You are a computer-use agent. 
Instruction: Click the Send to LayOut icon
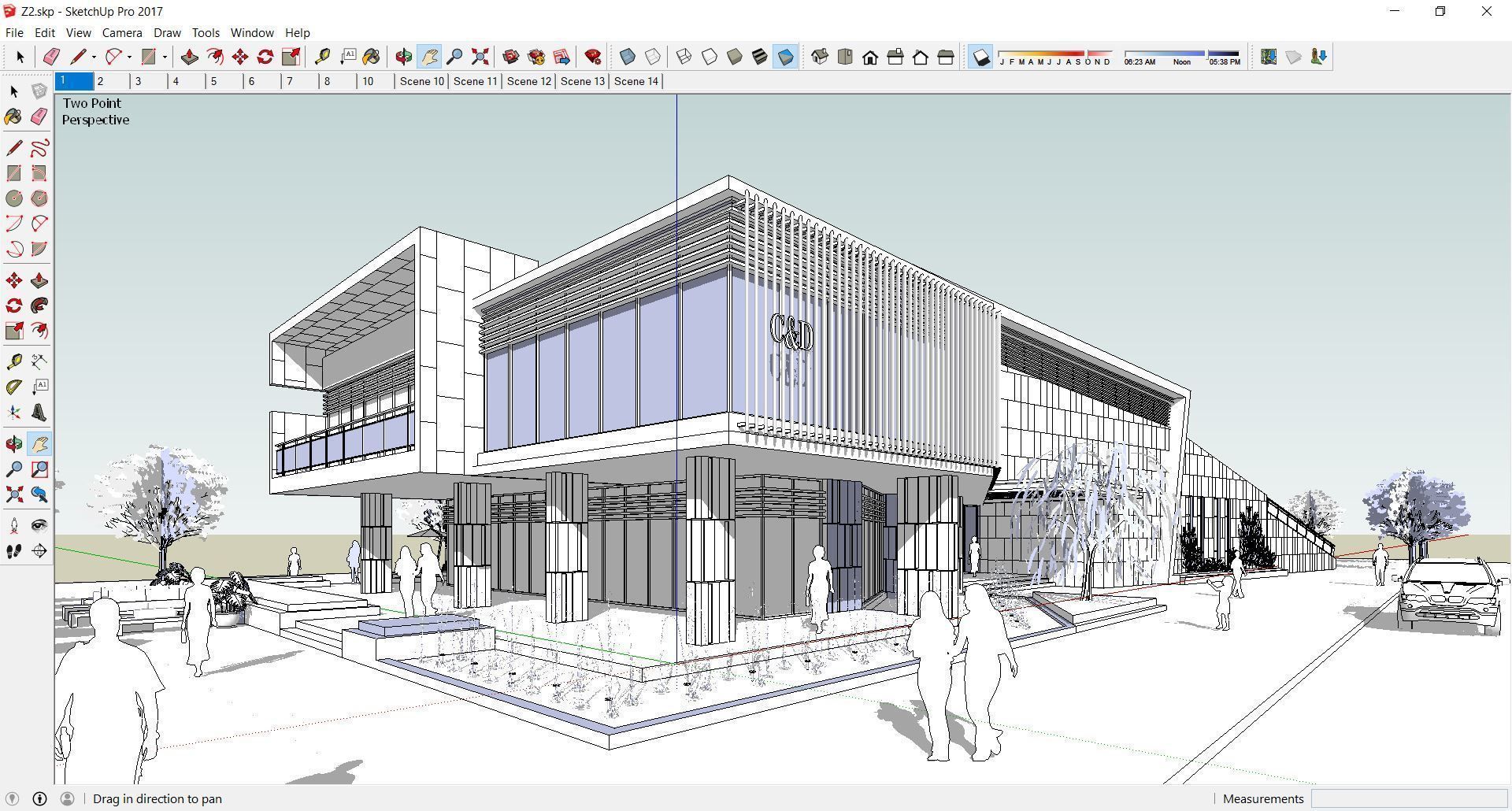point(561,57)
